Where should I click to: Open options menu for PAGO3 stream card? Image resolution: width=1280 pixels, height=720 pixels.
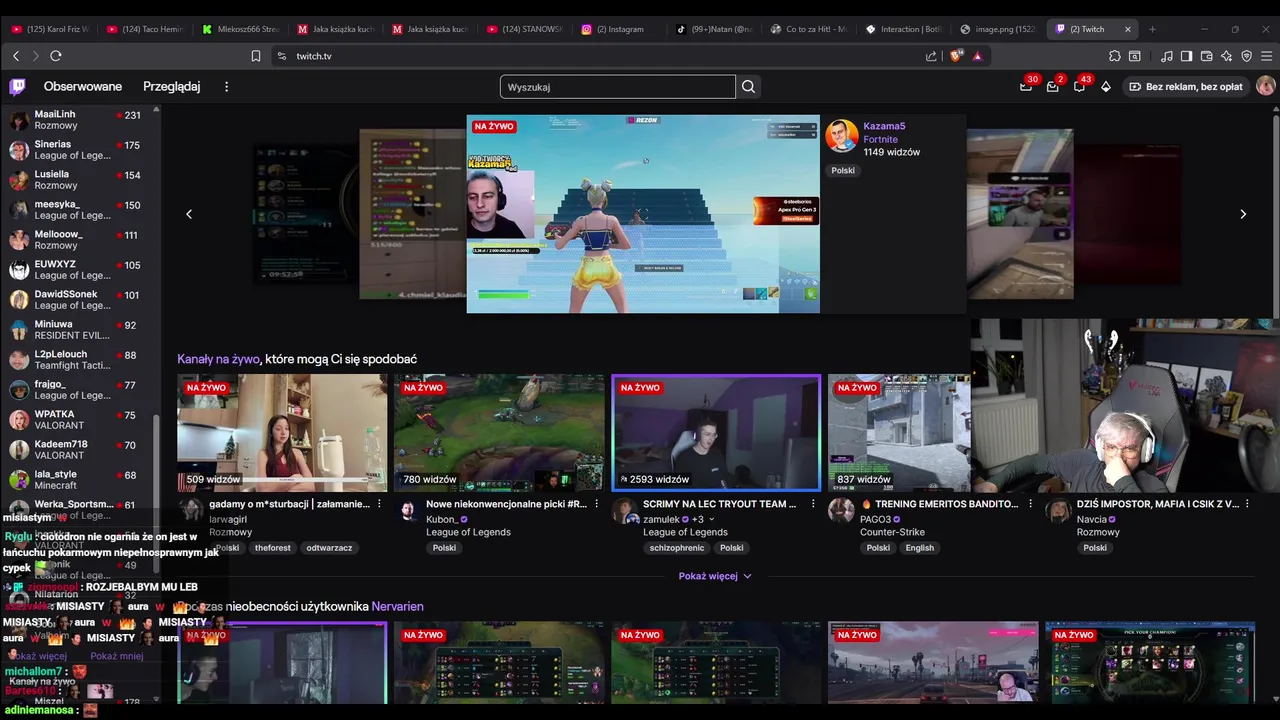click(1030, 504)
